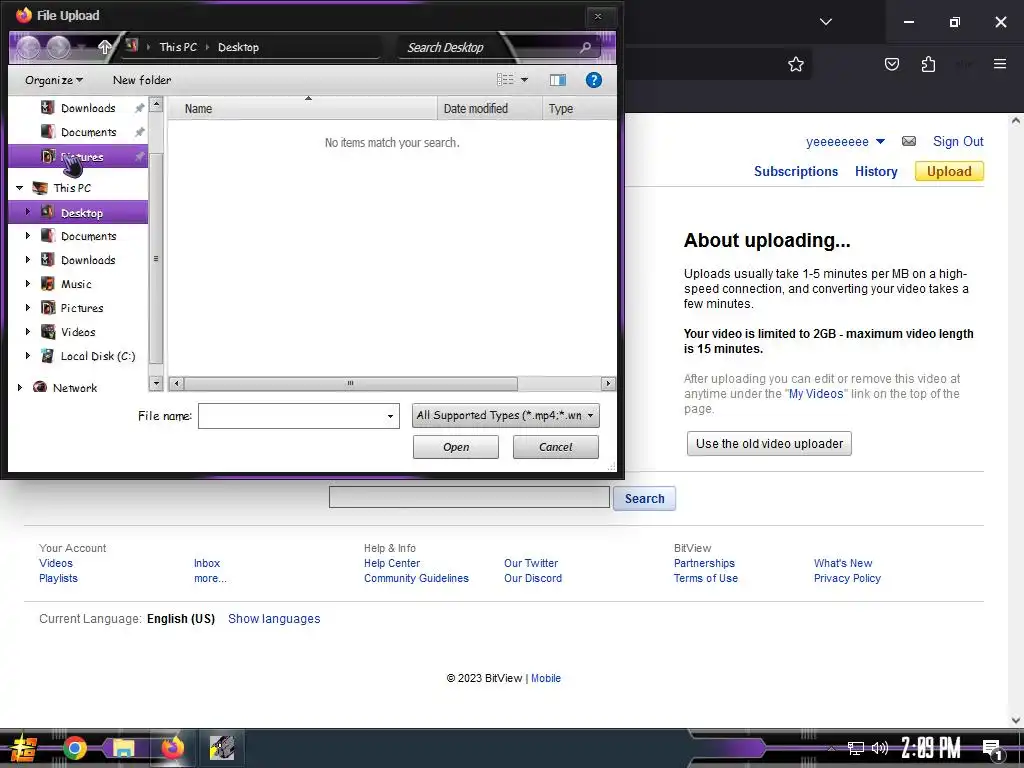Select pinned Documents in quick access
1024x768 pixels.
[x=88, y=132]
